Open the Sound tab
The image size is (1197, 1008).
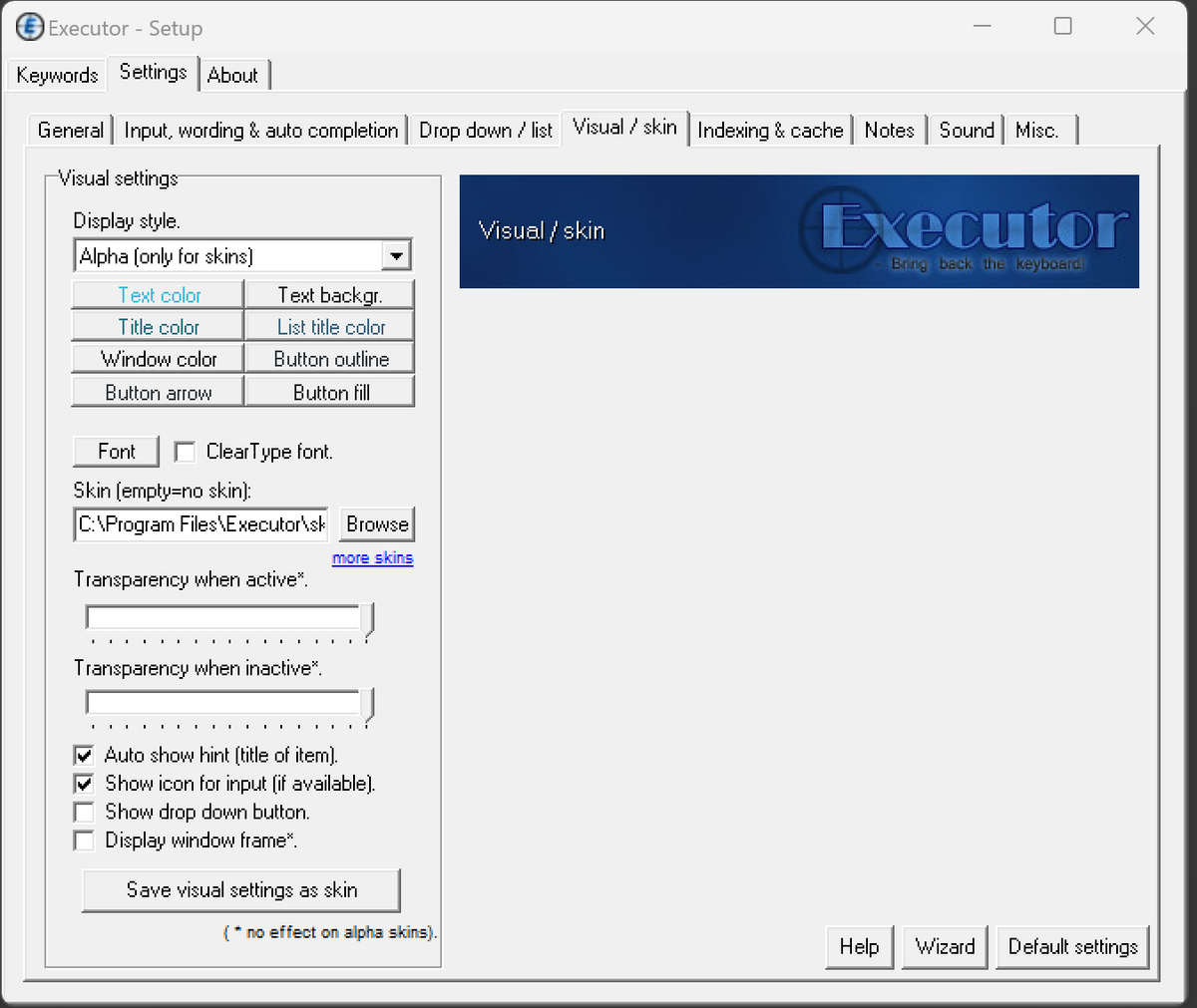click(x=967, y=130)
